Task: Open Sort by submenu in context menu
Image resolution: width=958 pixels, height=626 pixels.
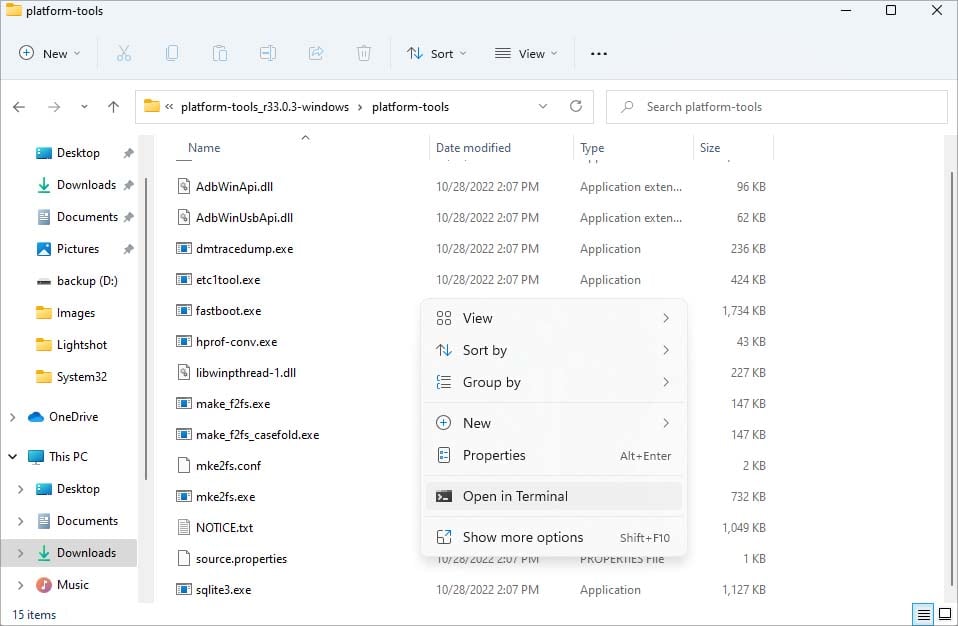Action: (x=554, y=350)
